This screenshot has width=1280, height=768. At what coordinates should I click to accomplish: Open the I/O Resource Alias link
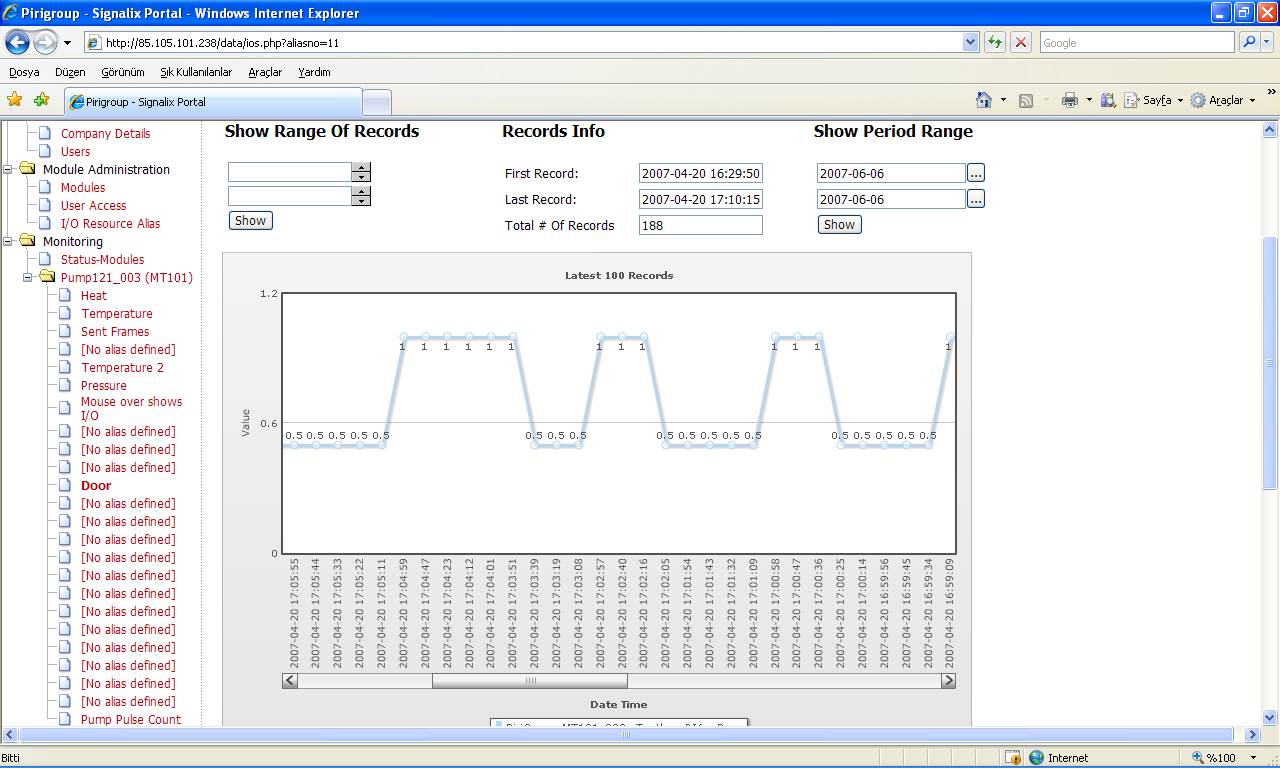click(x=110, y=223)
